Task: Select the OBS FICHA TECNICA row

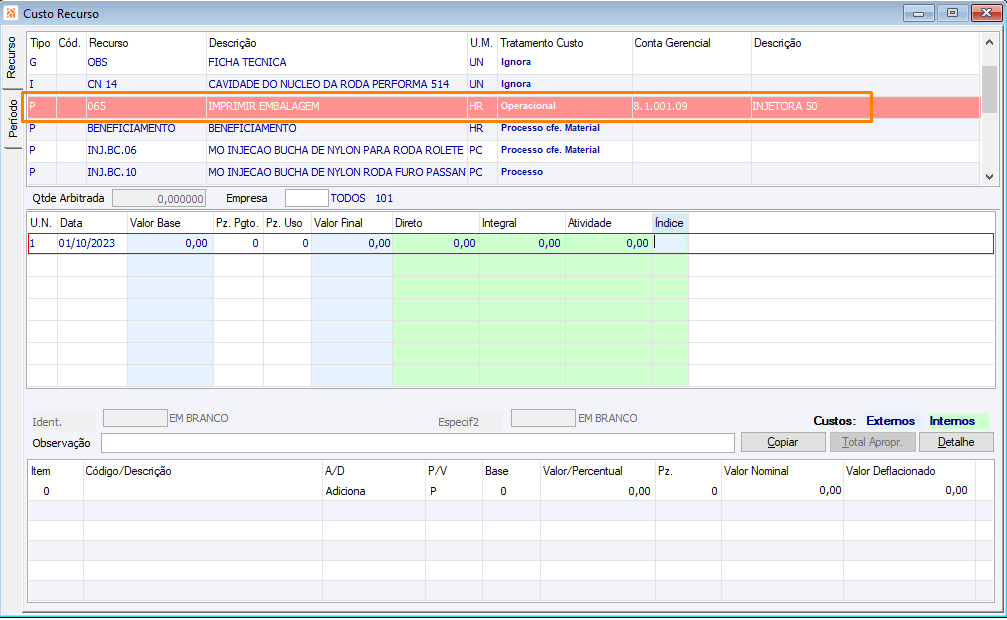Action: [504, 62]
